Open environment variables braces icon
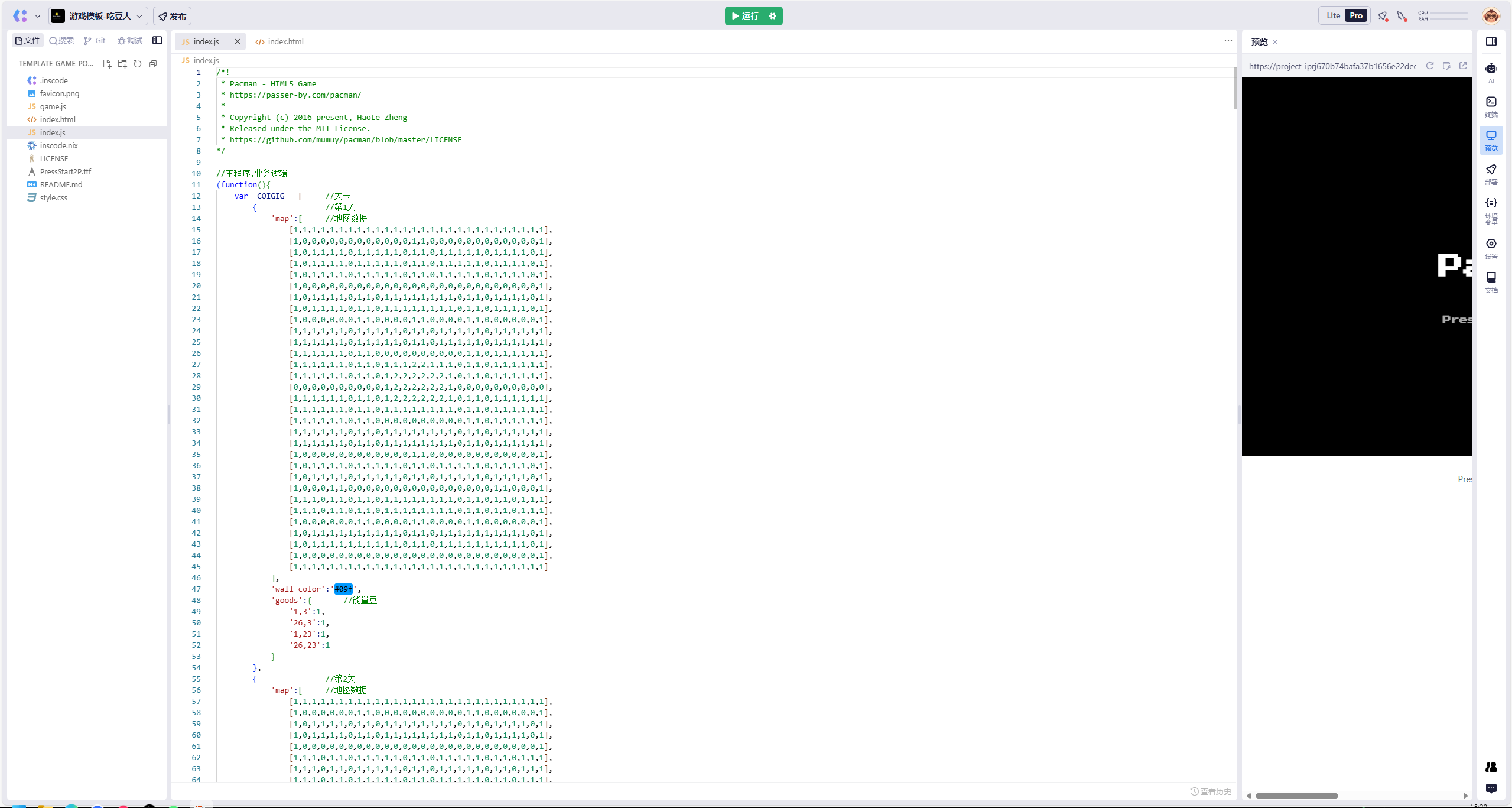 [x=1491, y=203]
